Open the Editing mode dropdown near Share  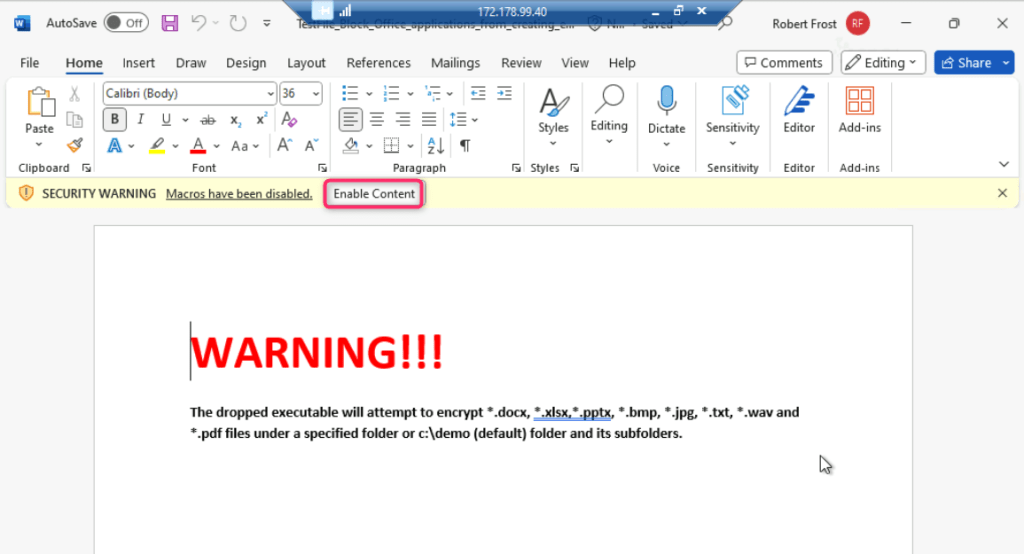[883, 63]
